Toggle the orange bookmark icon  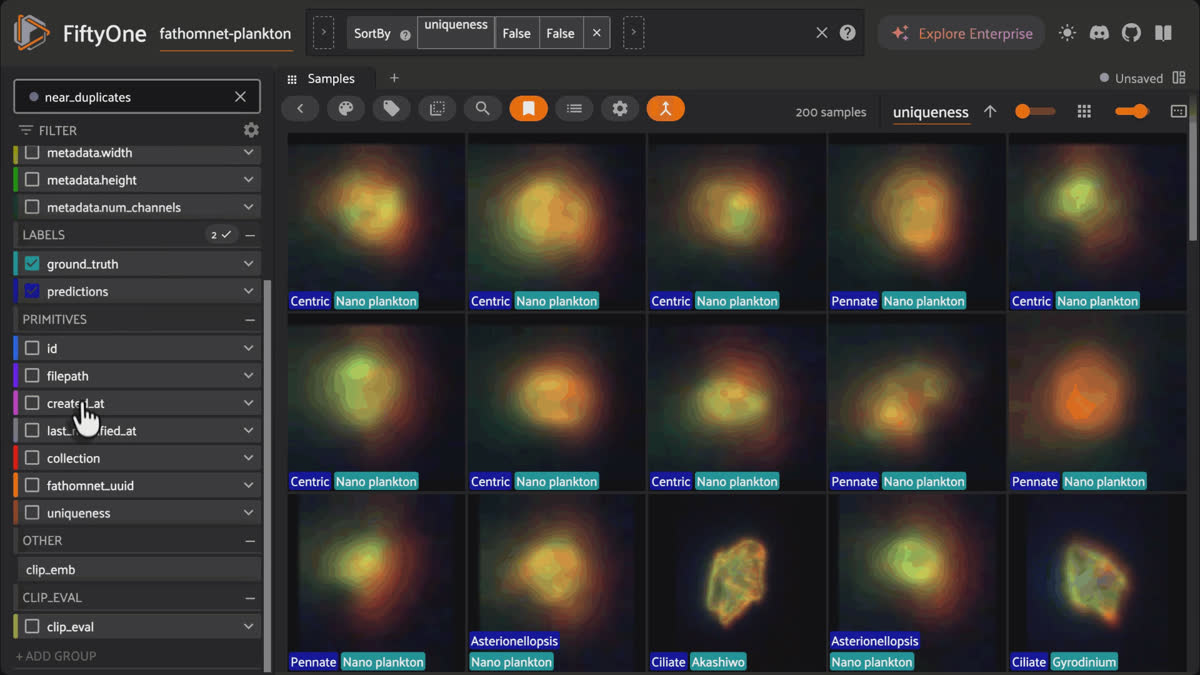529,109
